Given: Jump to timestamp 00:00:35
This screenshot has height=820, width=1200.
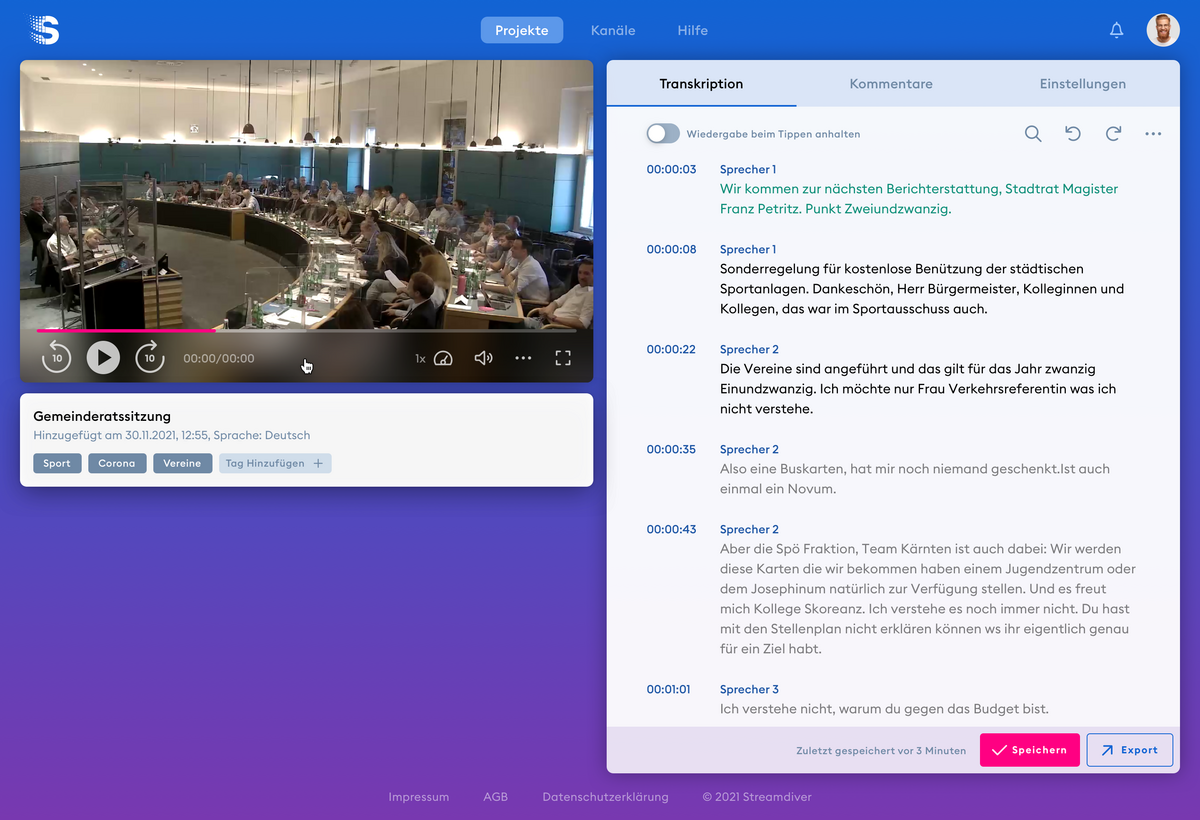Looking at the screenshot, I should pos(671,449).
